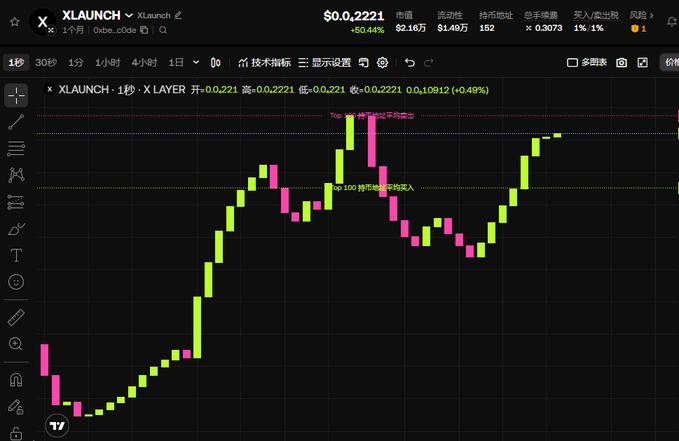
Task: Toggle stay in drawing mode pencil-lock
Action: click(16, 406)
